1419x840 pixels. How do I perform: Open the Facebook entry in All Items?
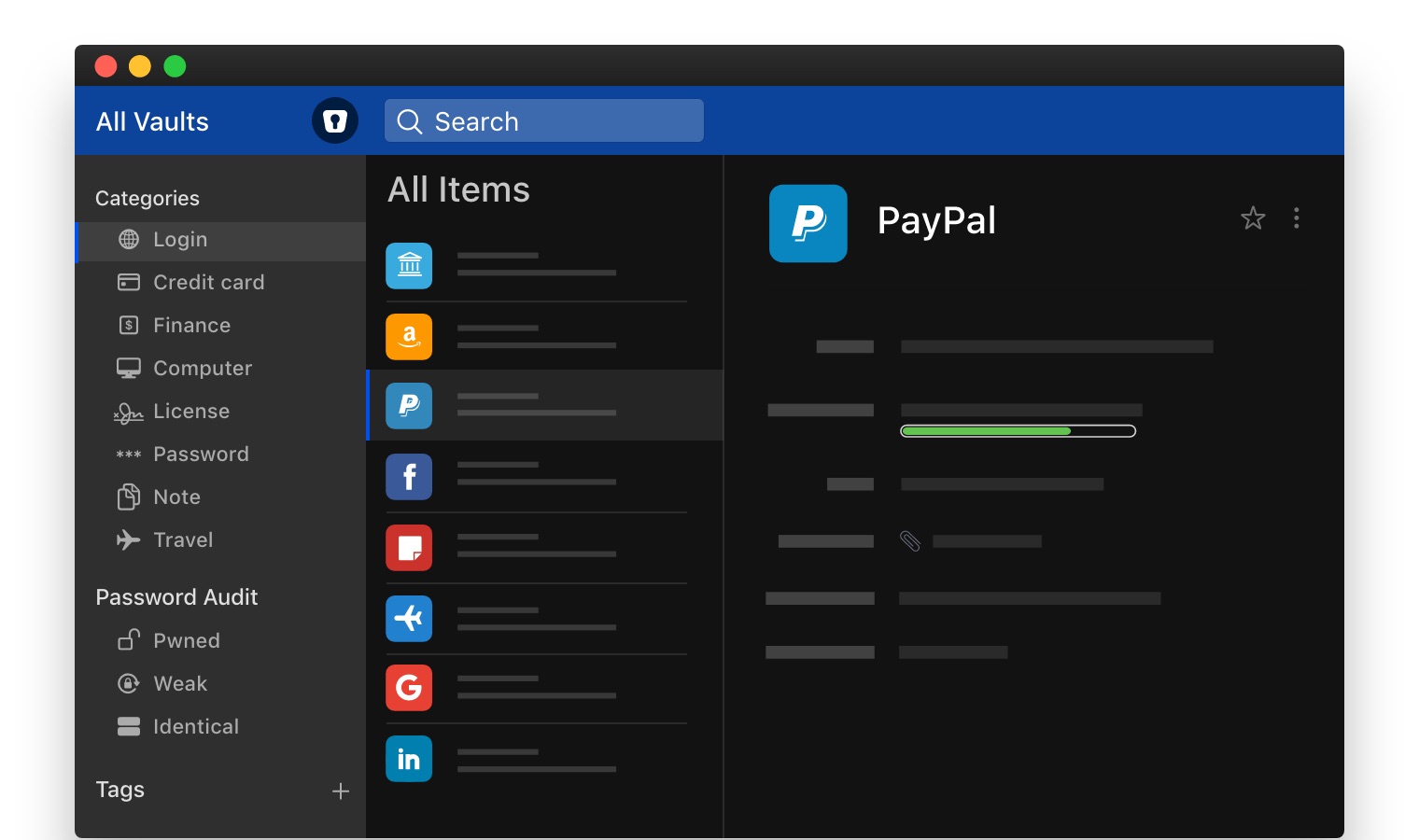[537, 477]
